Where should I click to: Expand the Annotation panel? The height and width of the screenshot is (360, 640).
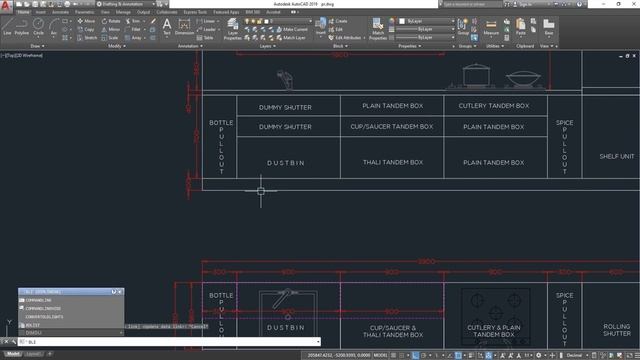coord(190,46)
